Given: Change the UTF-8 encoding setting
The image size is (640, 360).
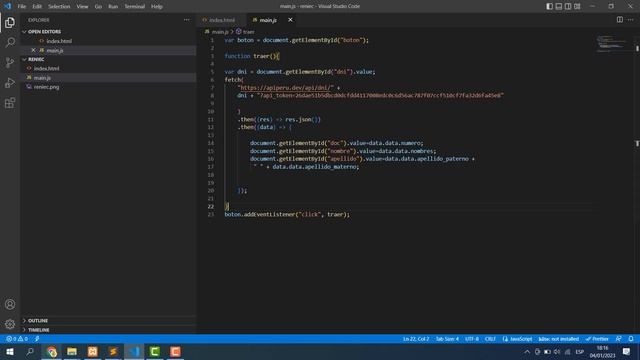Looking at the screenshot, I should click(x=472, y=339).
